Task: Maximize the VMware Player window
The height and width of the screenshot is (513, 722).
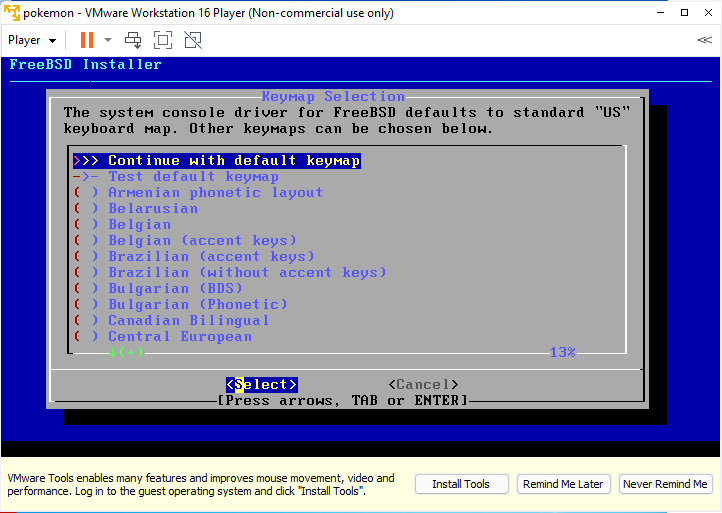Action: 685,12
